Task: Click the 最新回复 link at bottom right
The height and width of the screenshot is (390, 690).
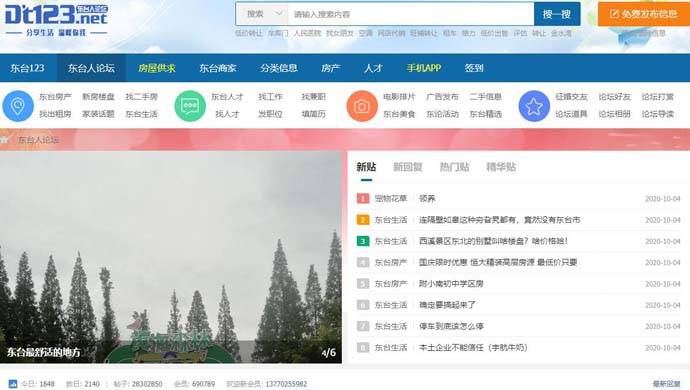Action: [x=667, y=384]
